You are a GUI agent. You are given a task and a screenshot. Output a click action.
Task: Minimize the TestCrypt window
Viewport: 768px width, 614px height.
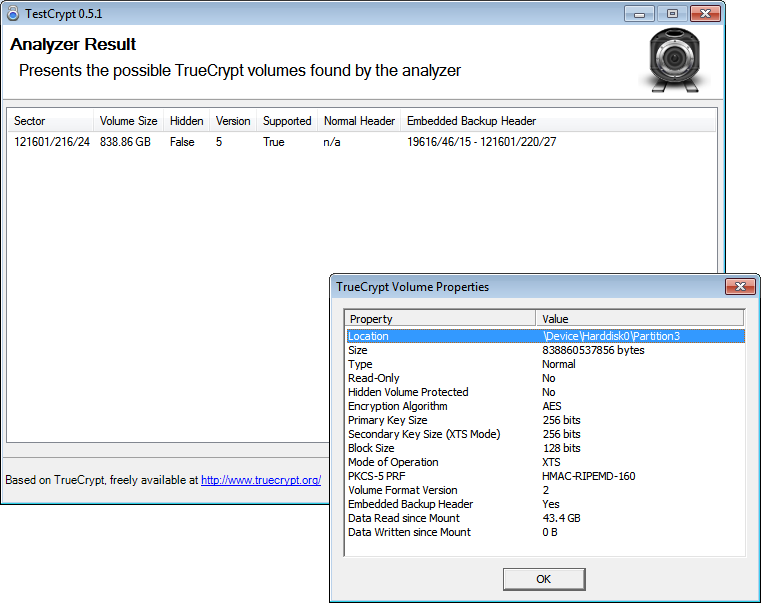point(639,14)
